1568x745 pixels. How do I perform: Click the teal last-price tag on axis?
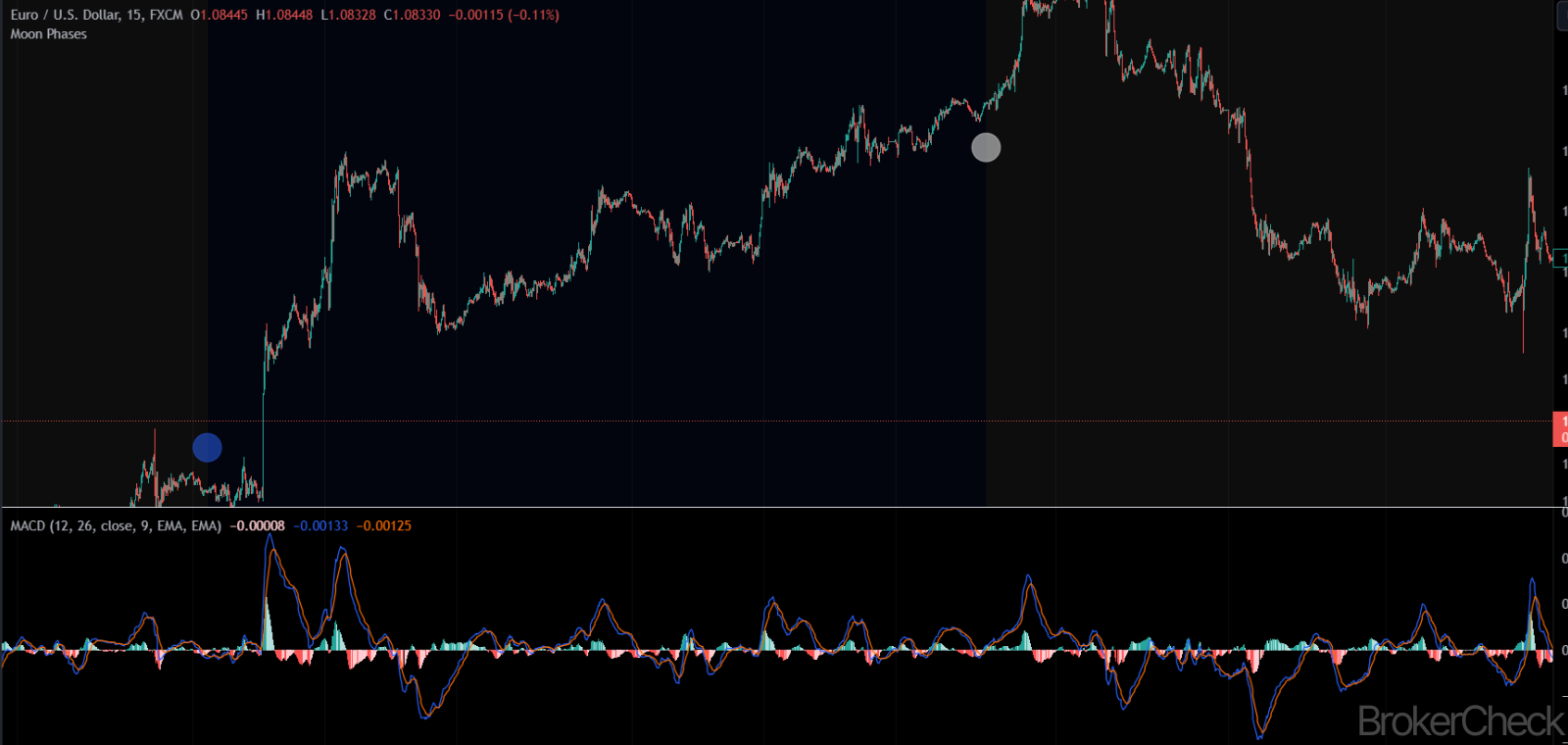coord(1561,259)
